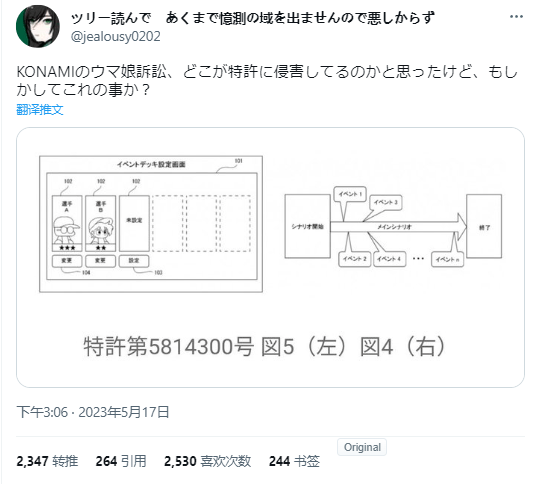This screenshot has height=484, width=535.
Task: Open the patent diagram image
Action: click(x=270, y=258)
